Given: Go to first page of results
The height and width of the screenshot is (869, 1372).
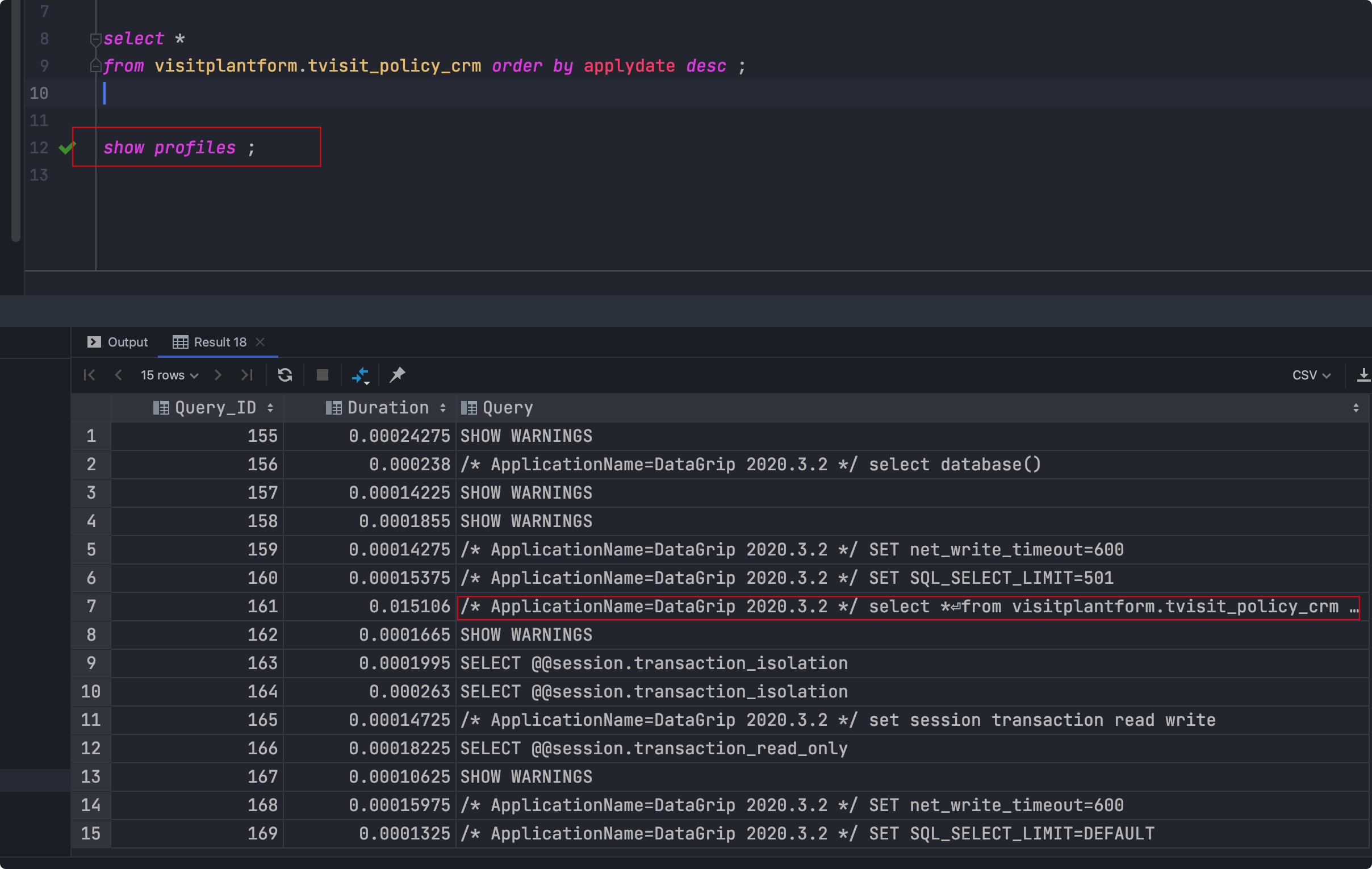Looking at the screenshot, I should pos(90,375).
